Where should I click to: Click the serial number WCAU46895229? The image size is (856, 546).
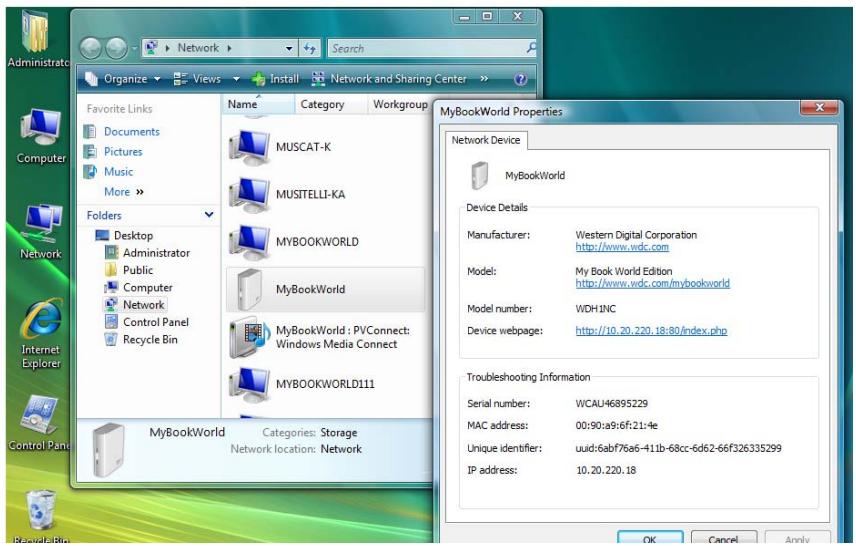pyautogui.click(x=611, y=403)
